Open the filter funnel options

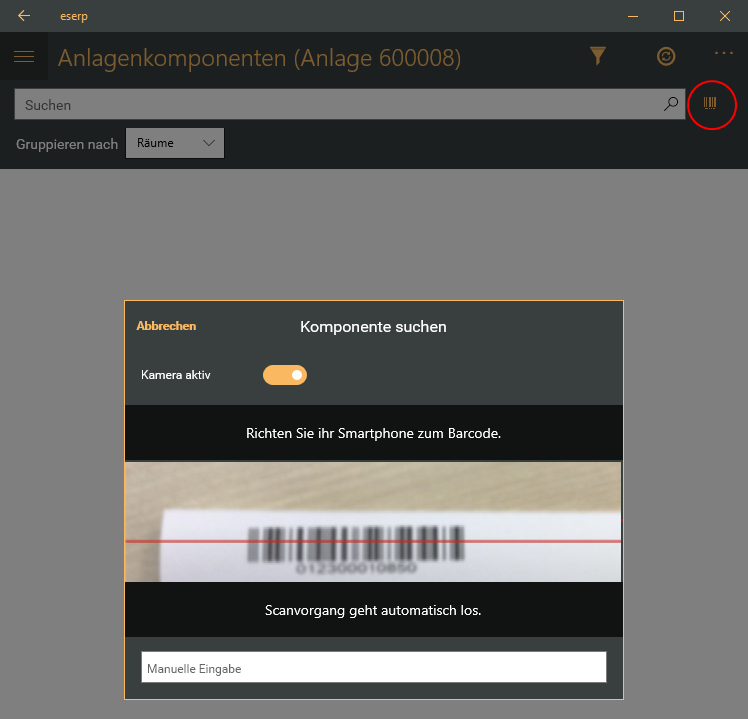pyautogui.click(x=598, y=57)
